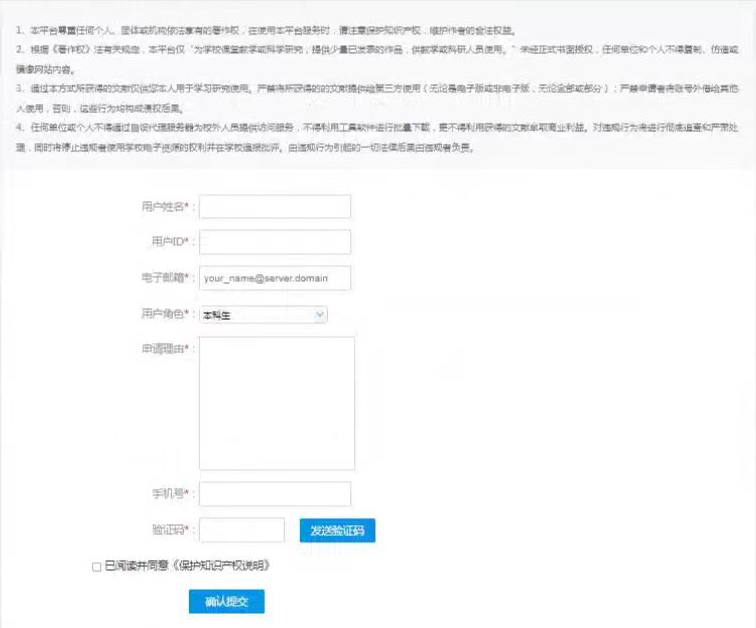Click the 用户角色 field label
Screen dimensions: 756x628
tap(166, 315)
